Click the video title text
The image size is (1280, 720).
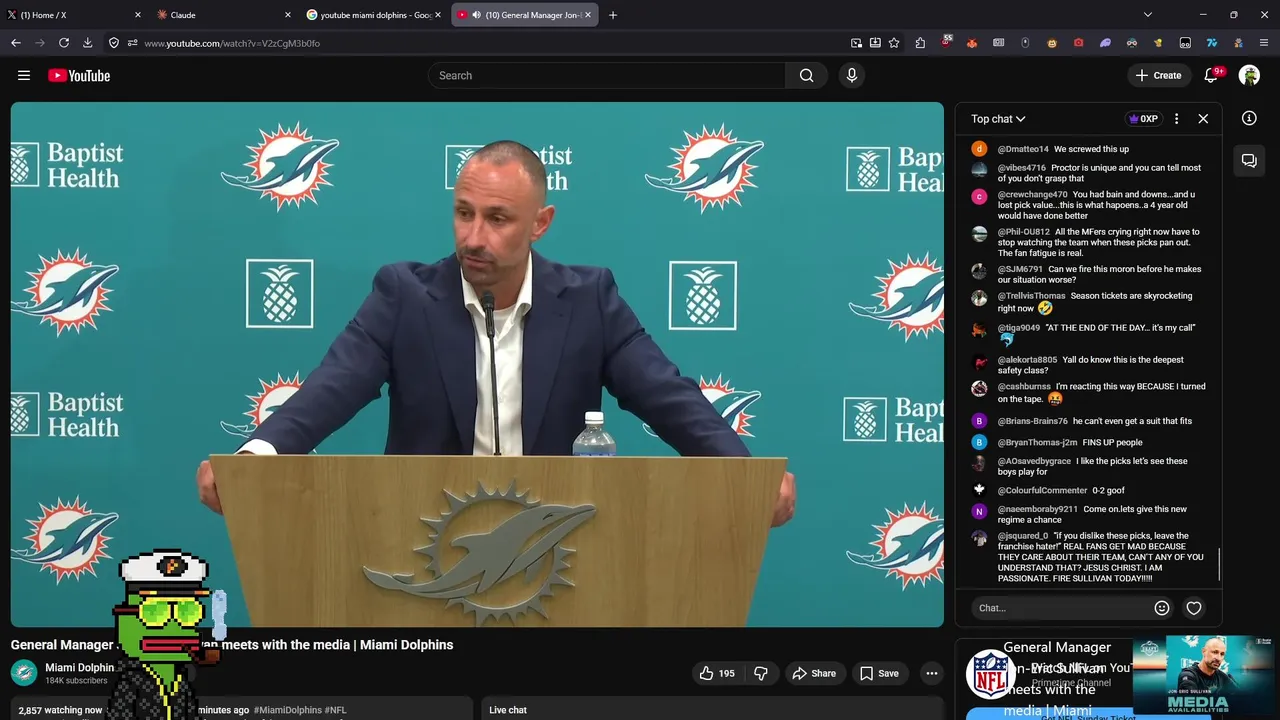click(232, 645)
